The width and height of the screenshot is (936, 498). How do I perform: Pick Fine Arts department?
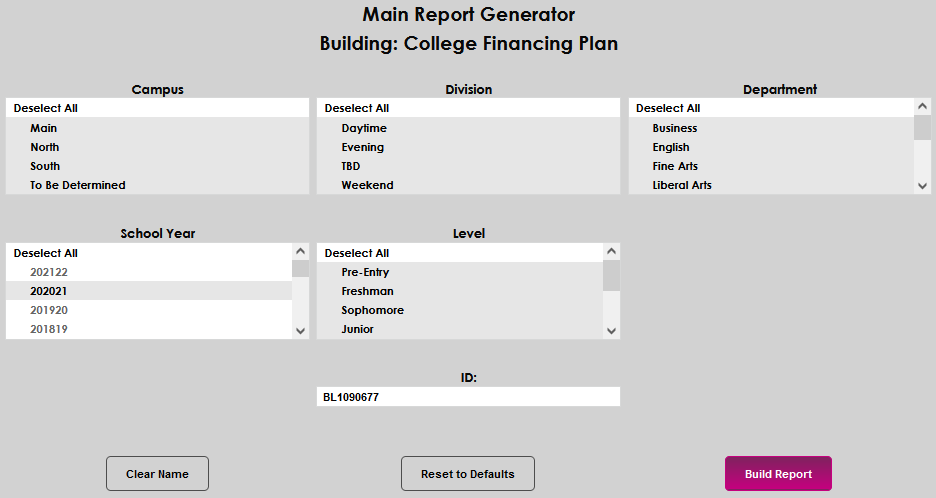(x=675, y=166)
